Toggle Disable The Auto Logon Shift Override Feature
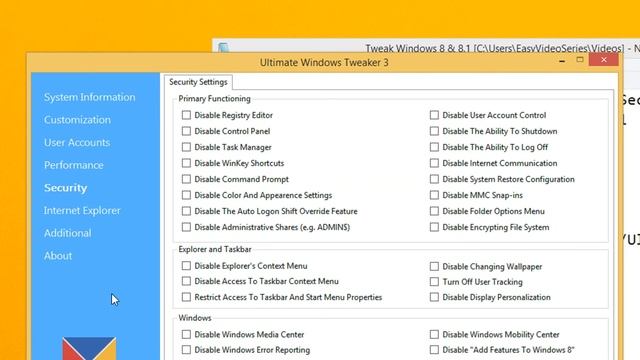640x360 pixels. (x=186, y=211)
